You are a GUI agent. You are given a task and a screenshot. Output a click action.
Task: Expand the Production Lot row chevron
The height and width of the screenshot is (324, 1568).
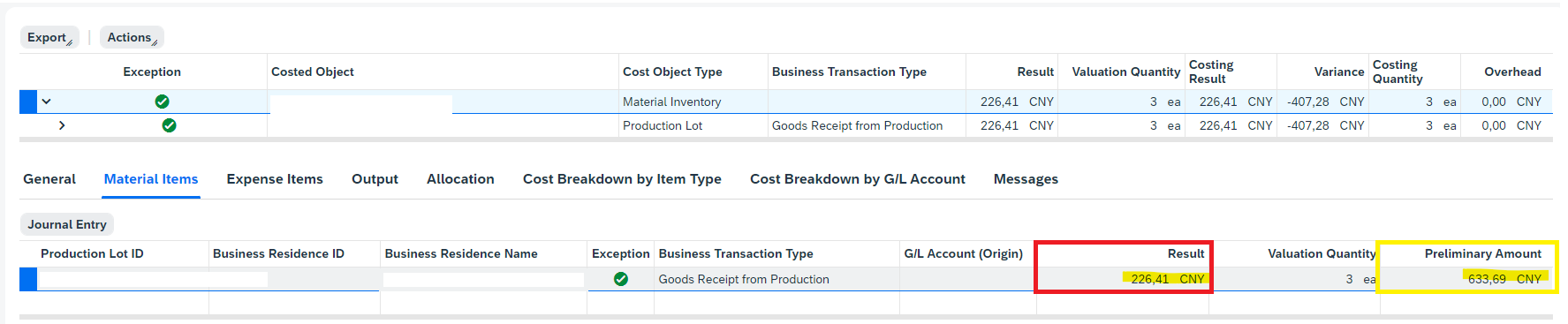(61, 125)
